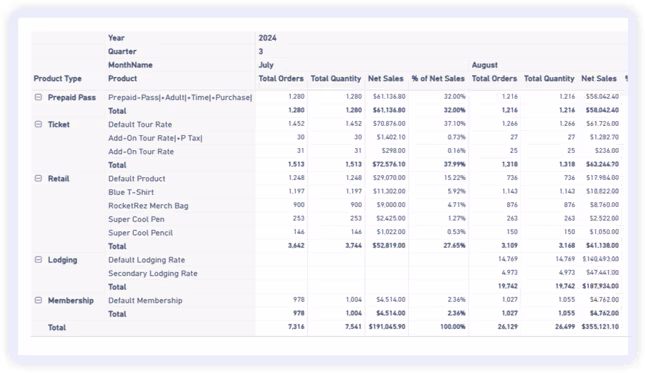Select the Super Cool Pen product row
Screen dimensions: 646x373
click(136, 219)
